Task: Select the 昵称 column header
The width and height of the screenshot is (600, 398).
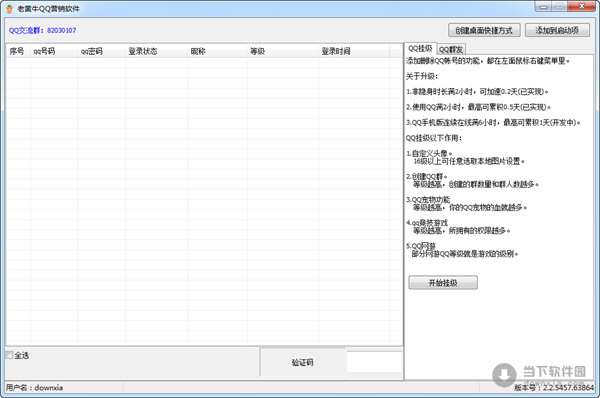Action: click(x=217, y=51)
